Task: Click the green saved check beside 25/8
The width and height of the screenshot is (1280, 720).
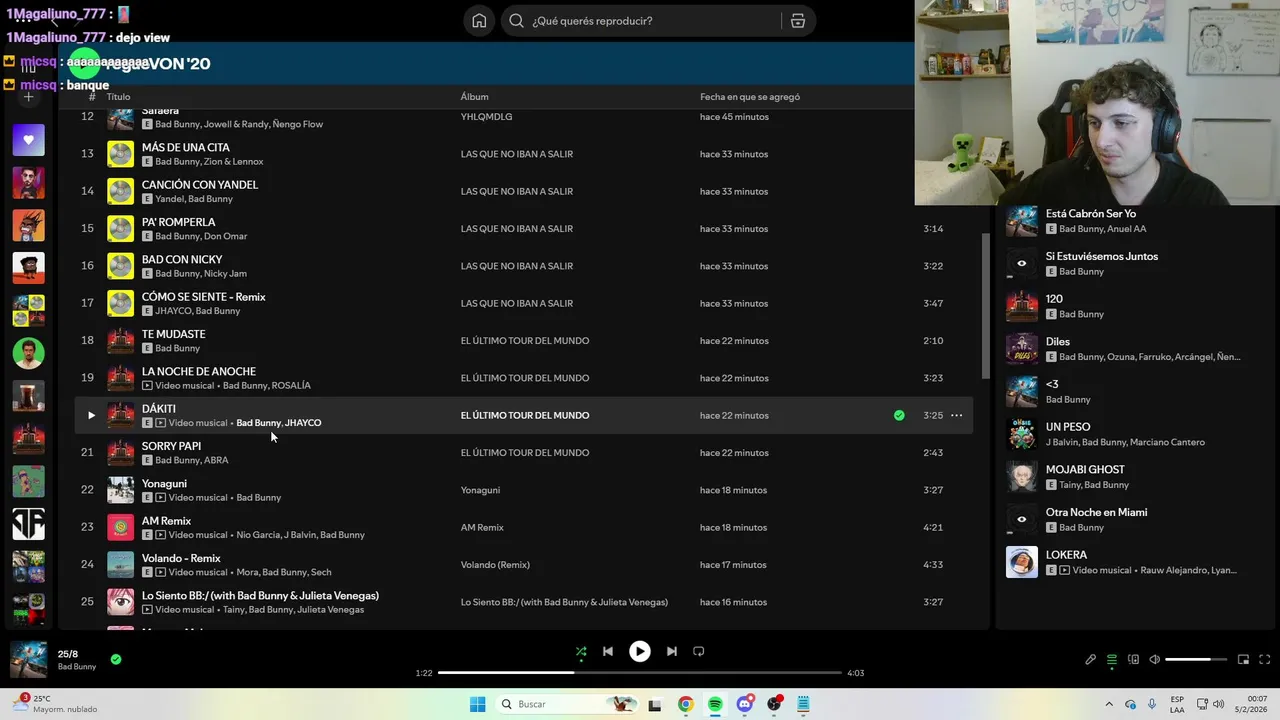Action: pyautogui.click(x=116, y=659)
